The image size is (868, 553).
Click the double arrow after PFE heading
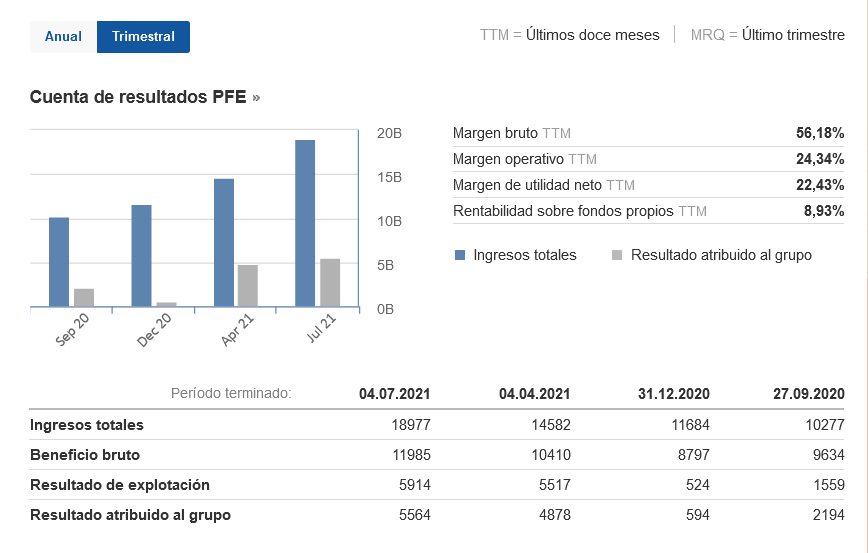pyautogui.click(x=256, y=98)
